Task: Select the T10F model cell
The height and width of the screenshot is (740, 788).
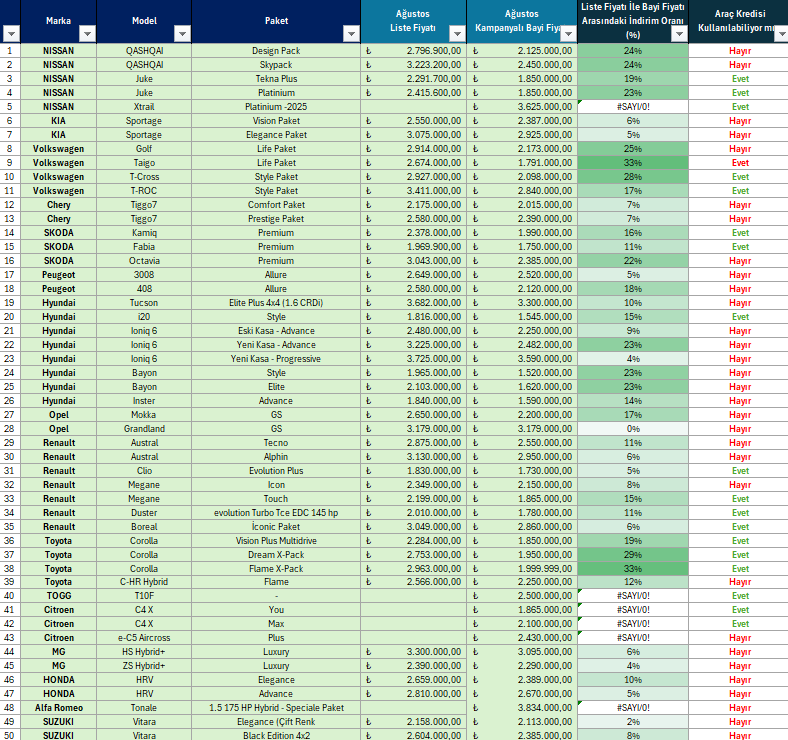Action: point(144,596)
